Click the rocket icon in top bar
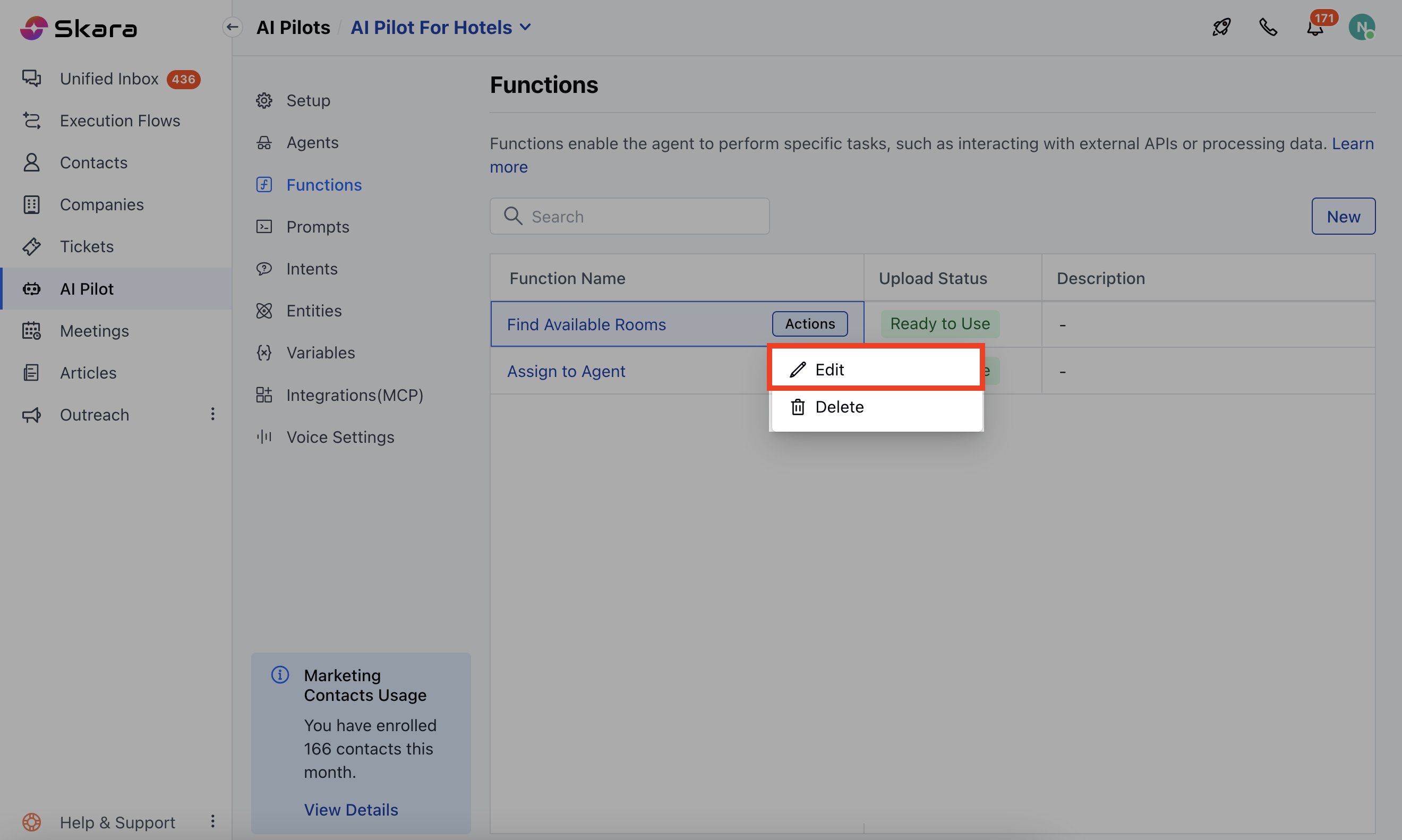The height and width of the screenshot is (840, 1402). pos(1221,27)
